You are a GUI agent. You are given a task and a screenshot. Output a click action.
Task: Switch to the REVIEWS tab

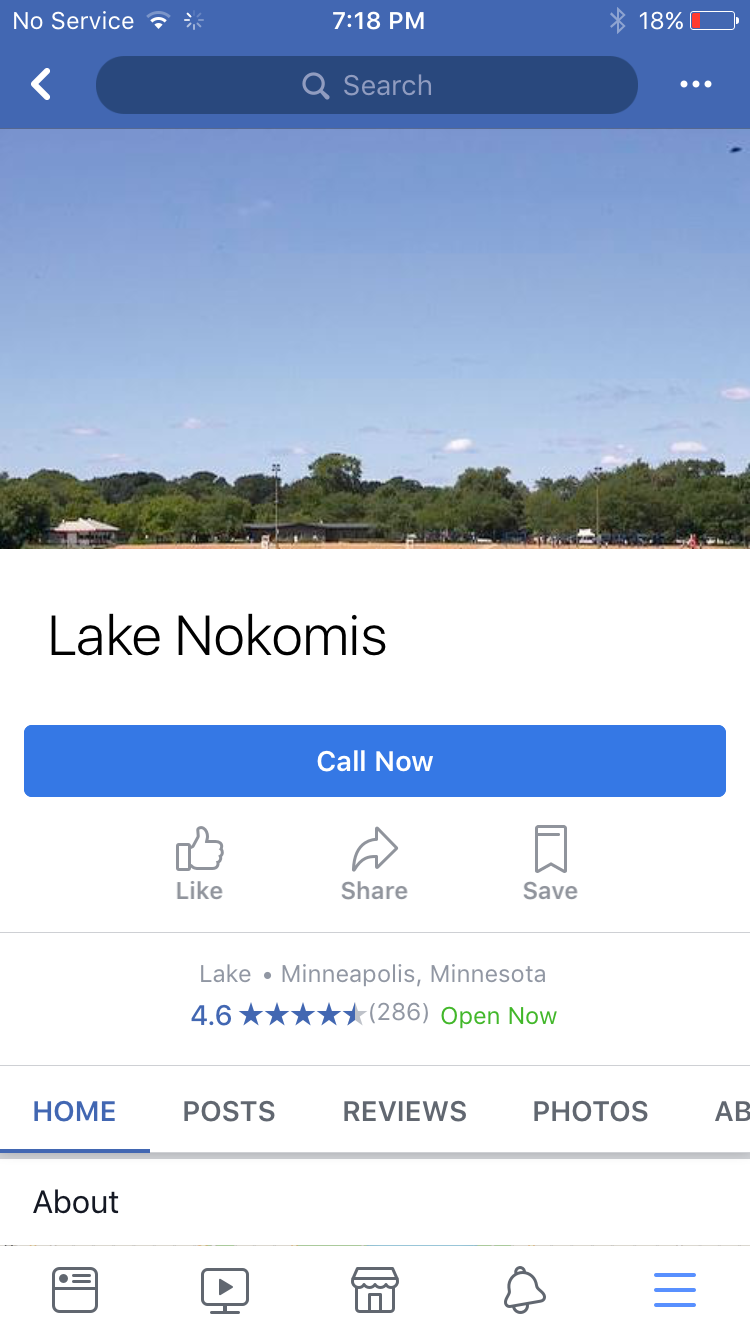(405, 1111)
